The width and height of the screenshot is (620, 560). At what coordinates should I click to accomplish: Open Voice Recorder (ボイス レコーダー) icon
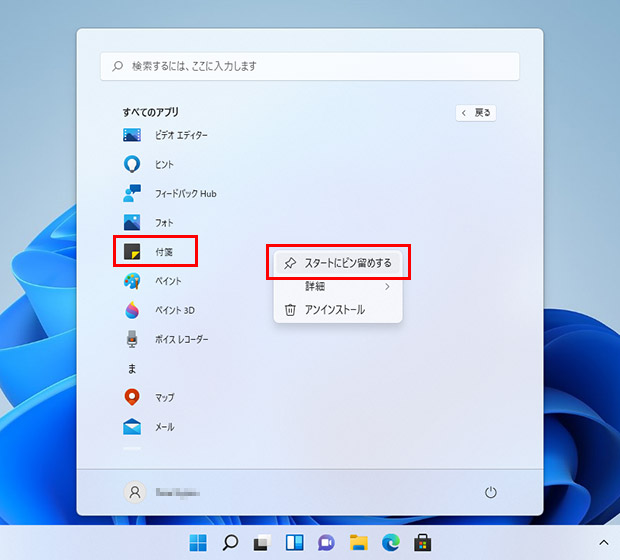[x=131, y=339]
